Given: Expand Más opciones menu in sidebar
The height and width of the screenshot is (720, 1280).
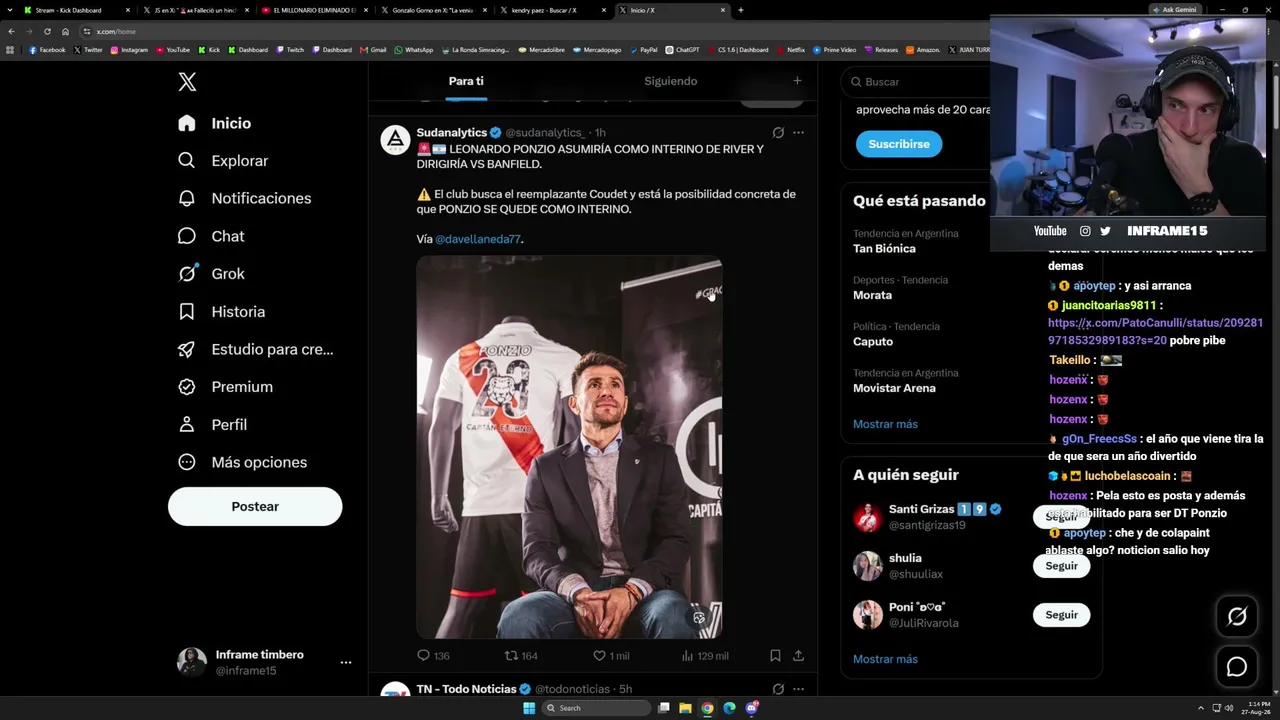Looking at the screenshot, I should click(241, 462).
